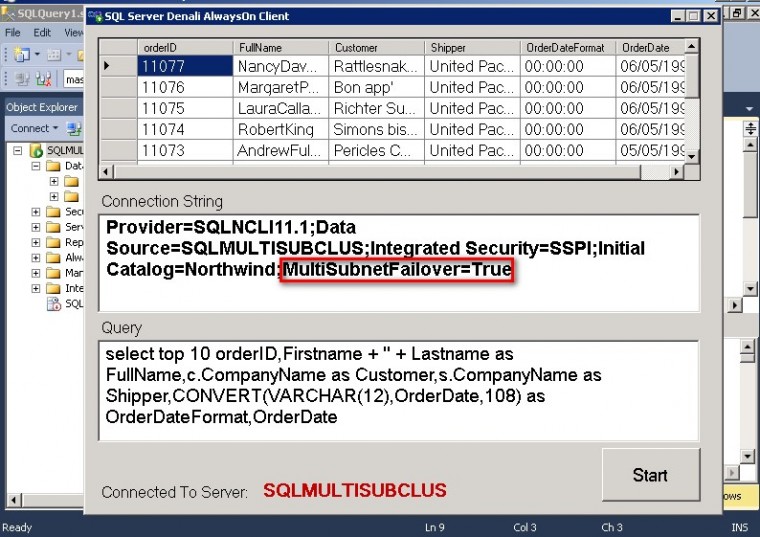Screen dimensions: 760x537
Task: Click inside the Connection String text box
Action: tap(399, 263)
